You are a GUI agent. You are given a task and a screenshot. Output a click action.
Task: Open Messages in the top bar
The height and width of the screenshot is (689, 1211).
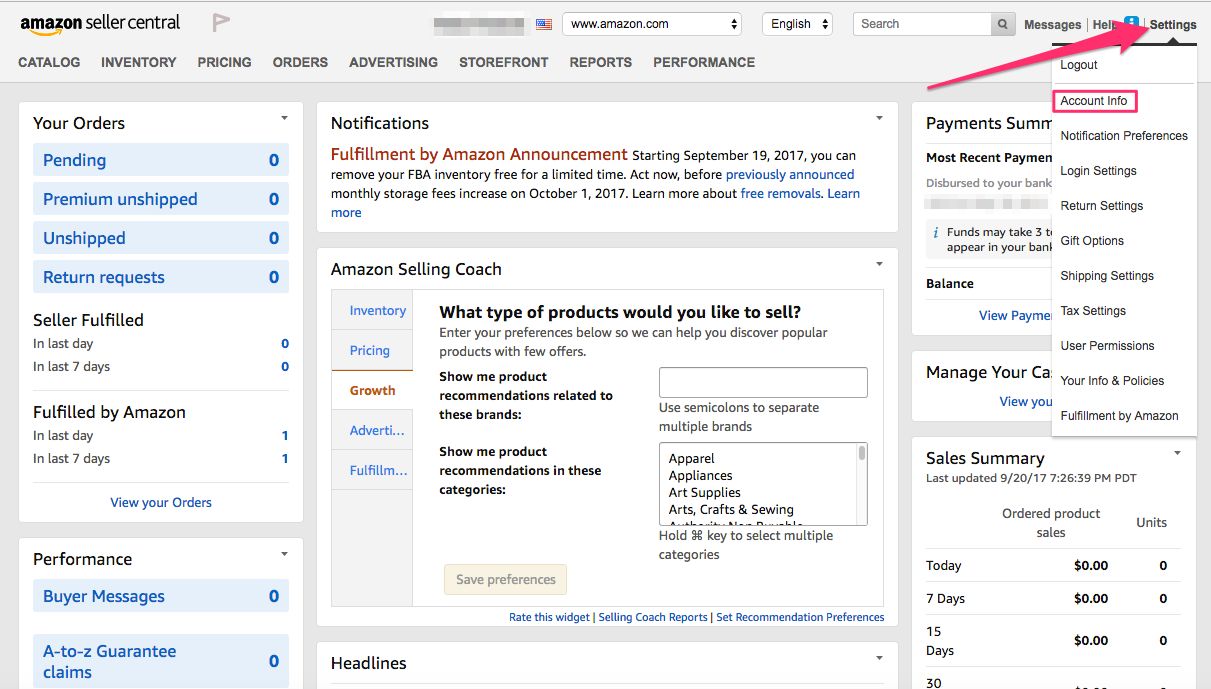(x=1052, y=24)
